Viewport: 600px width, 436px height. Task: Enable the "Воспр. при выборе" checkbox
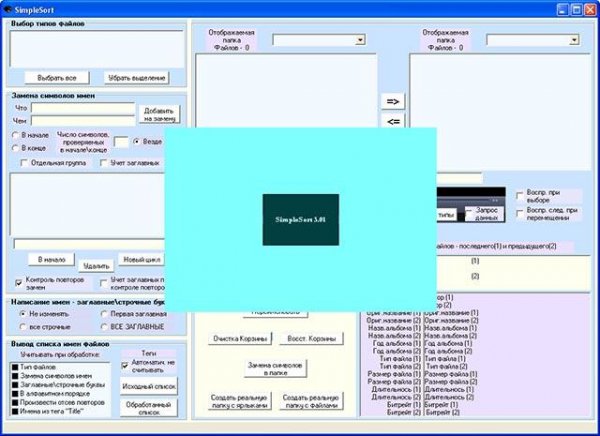click(x=520, y=196)
